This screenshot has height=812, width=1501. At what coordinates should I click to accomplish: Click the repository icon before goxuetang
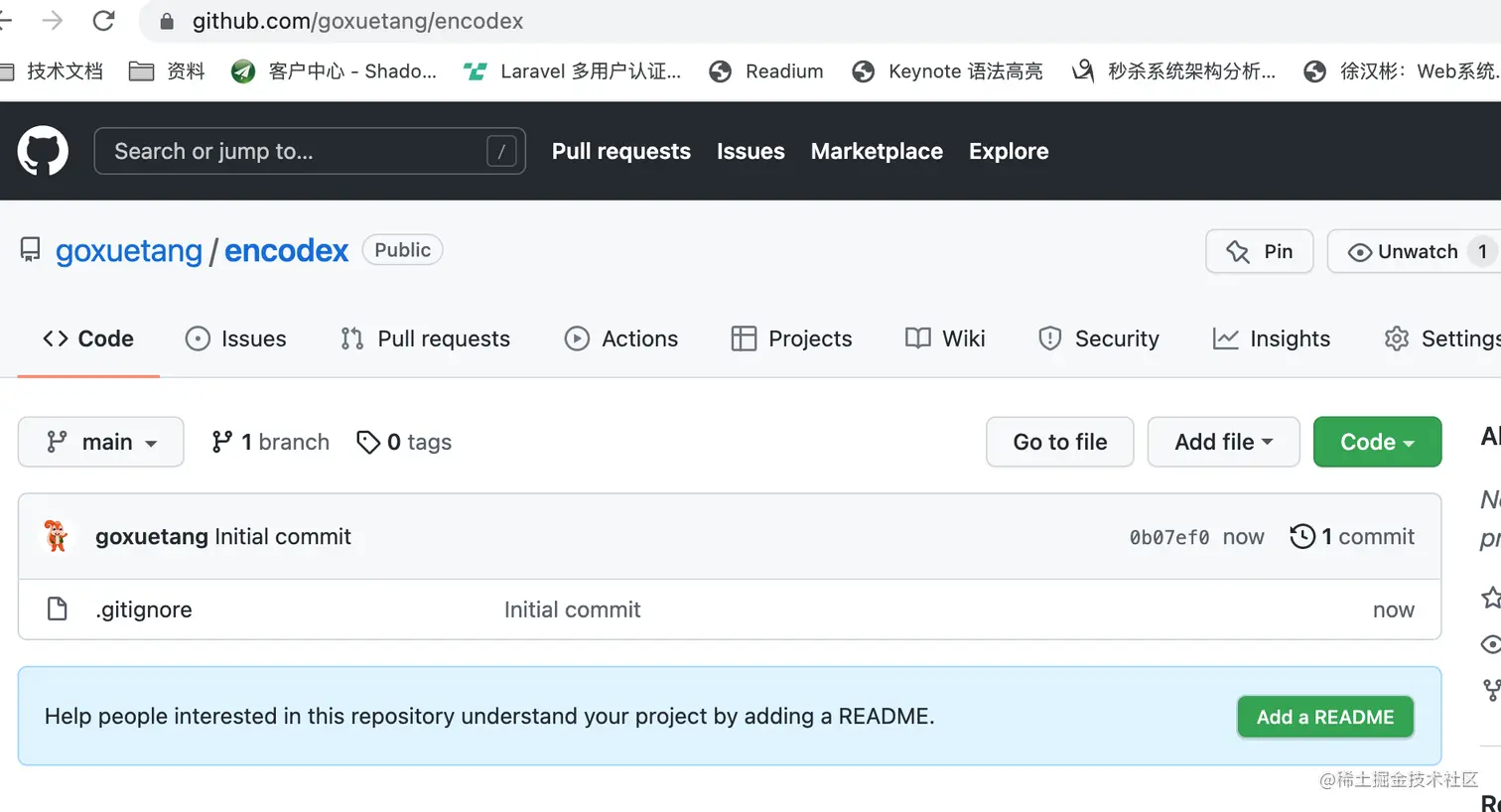tap(31, 250)
